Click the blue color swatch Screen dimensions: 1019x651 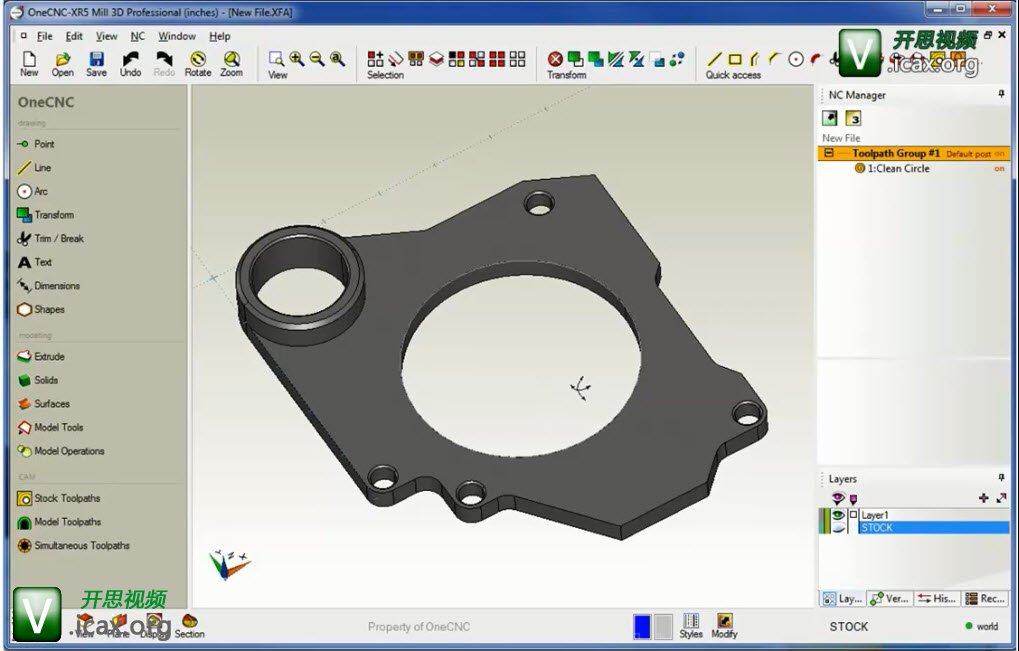pos(641,627)
